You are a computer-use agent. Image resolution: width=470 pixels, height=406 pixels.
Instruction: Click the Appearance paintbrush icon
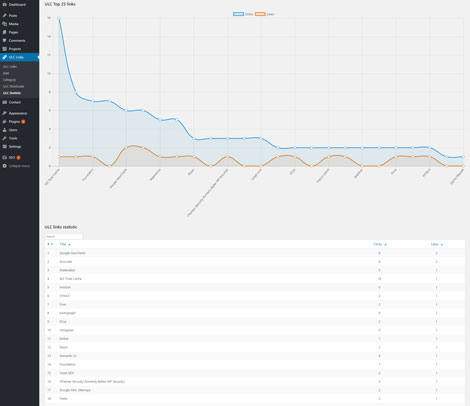(4, 113)
